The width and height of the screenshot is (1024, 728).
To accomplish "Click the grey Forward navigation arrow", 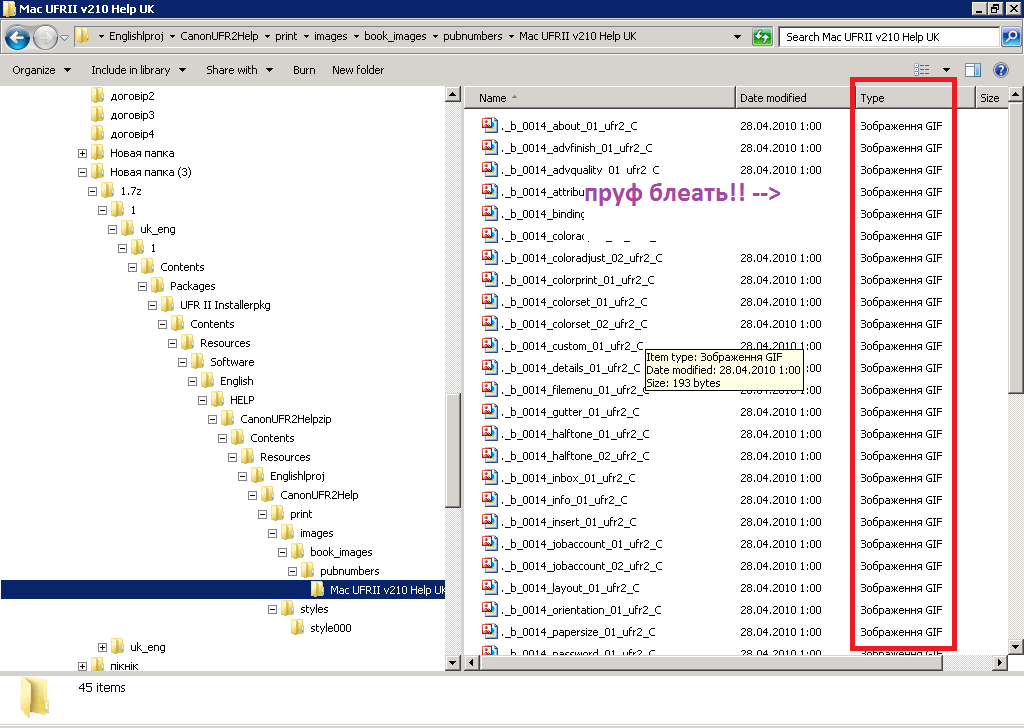I will pos(45,37).
